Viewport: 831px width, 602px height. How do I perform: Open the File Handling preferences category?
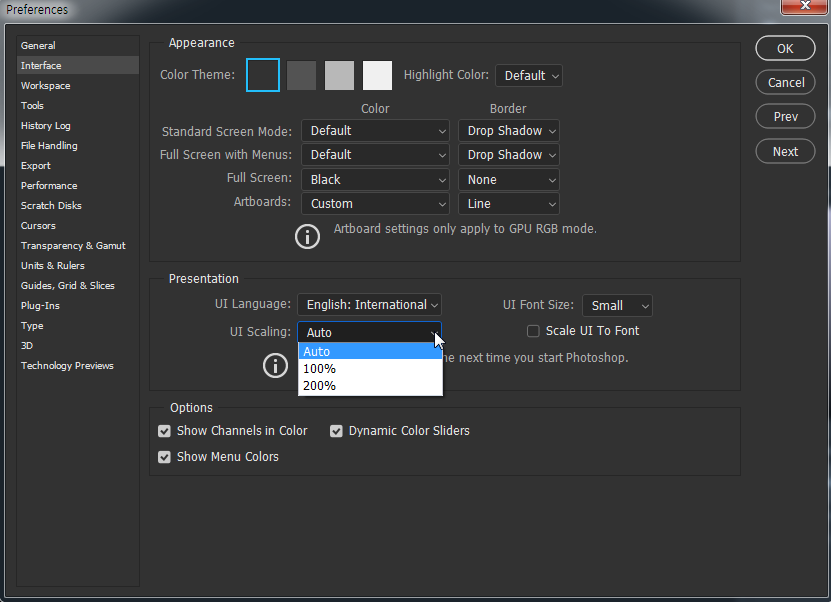coord(78,146)
